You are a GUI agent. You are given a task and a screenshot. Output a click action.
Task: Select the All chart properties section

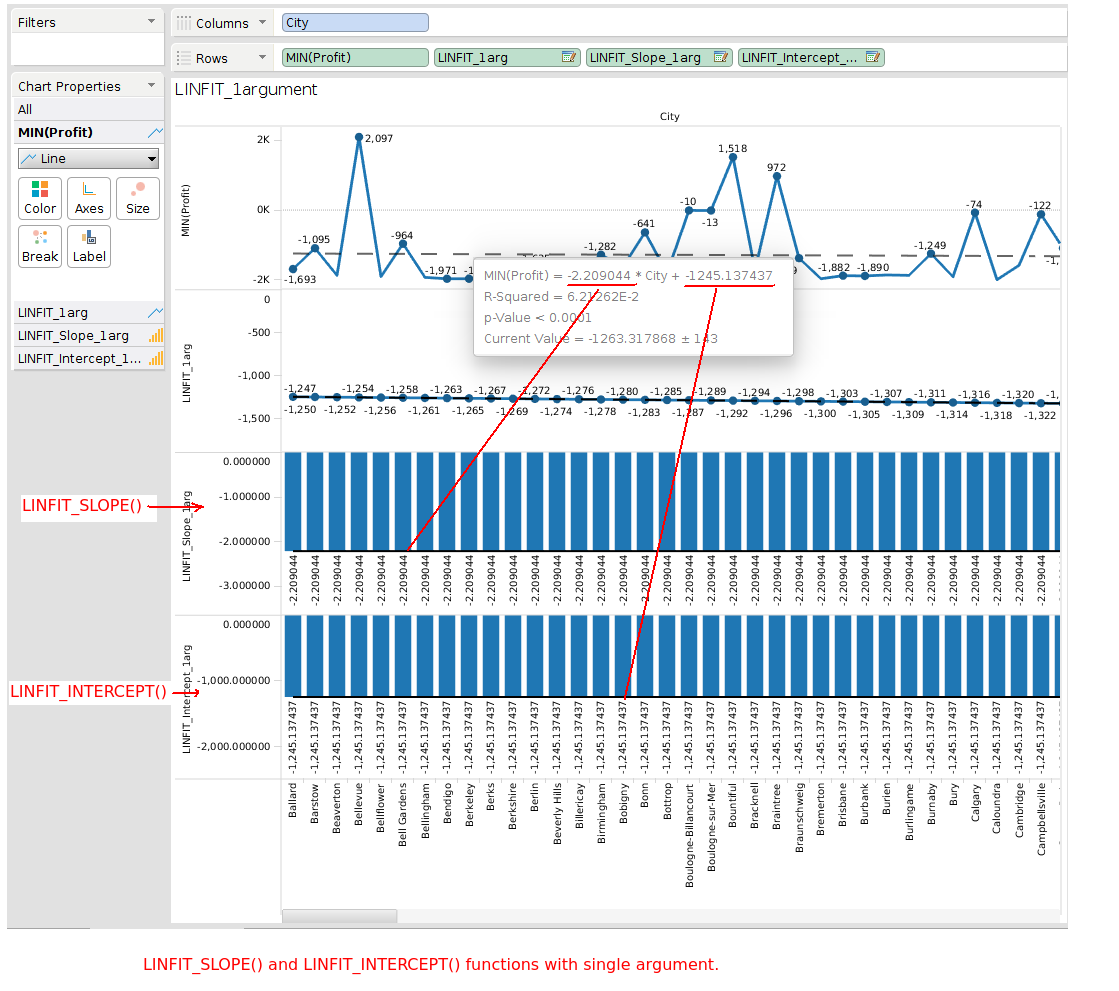pos(88,109)
